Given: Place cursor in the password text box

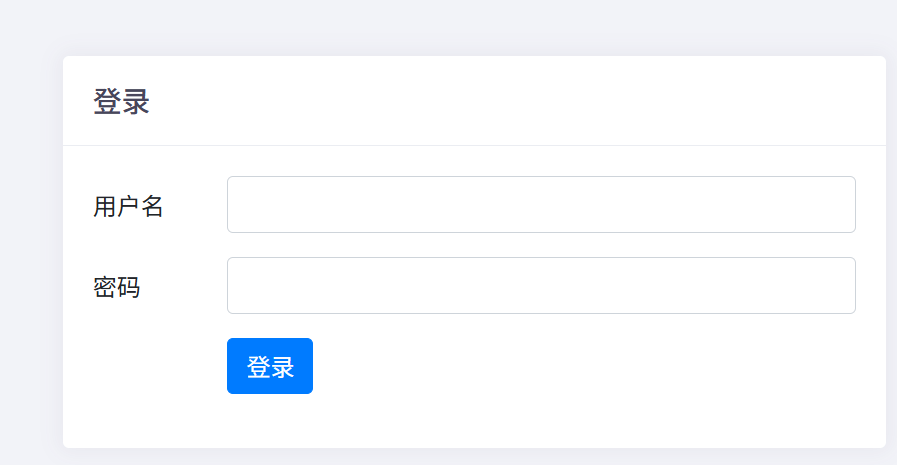Looking at the screenshot, I should [x=541, y=286].
